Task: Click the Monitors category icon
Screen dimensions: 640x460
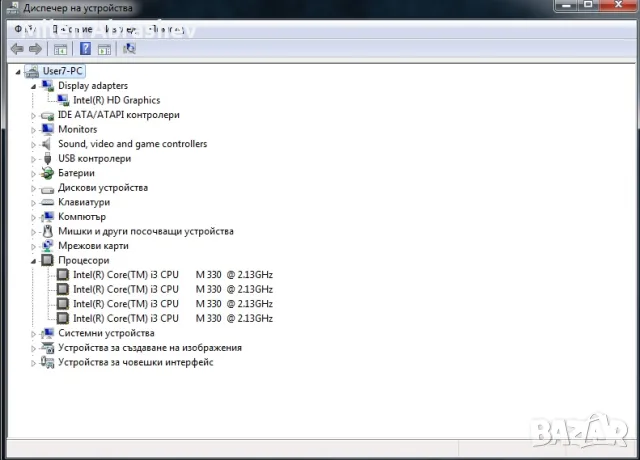Action: coord(48,129)
